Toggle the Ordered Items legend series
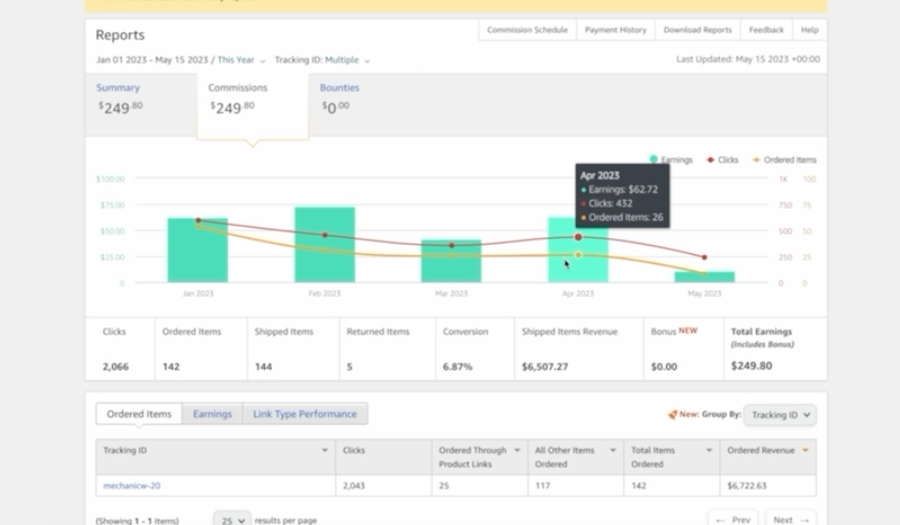Image resolution: width=900 pixels, height=525 pixels. (784, 160)
